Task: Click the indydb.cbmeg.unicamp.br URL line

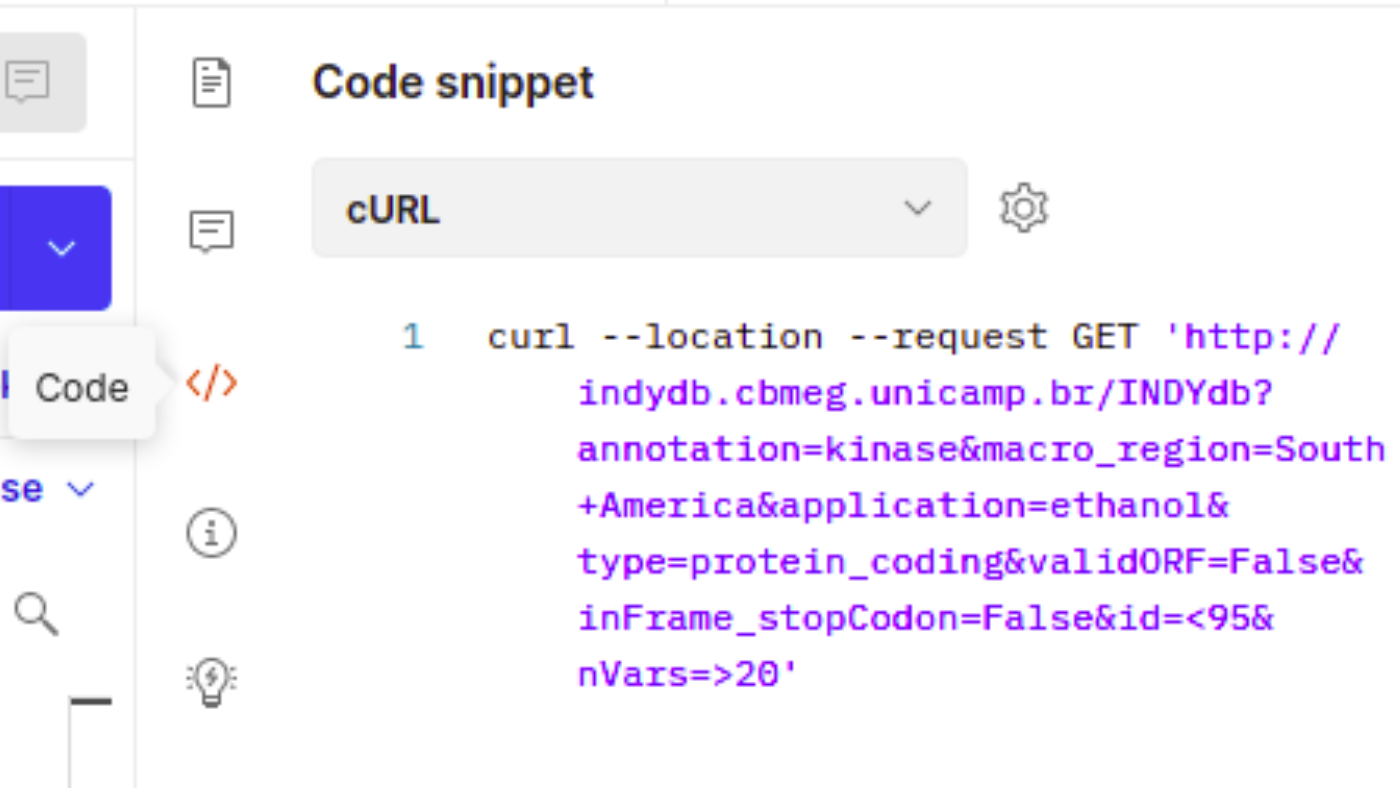Action: click(x=926, y=394)
